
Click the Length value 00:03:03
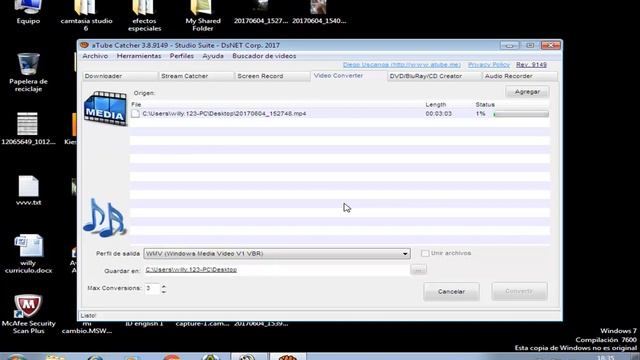(438, 113)
